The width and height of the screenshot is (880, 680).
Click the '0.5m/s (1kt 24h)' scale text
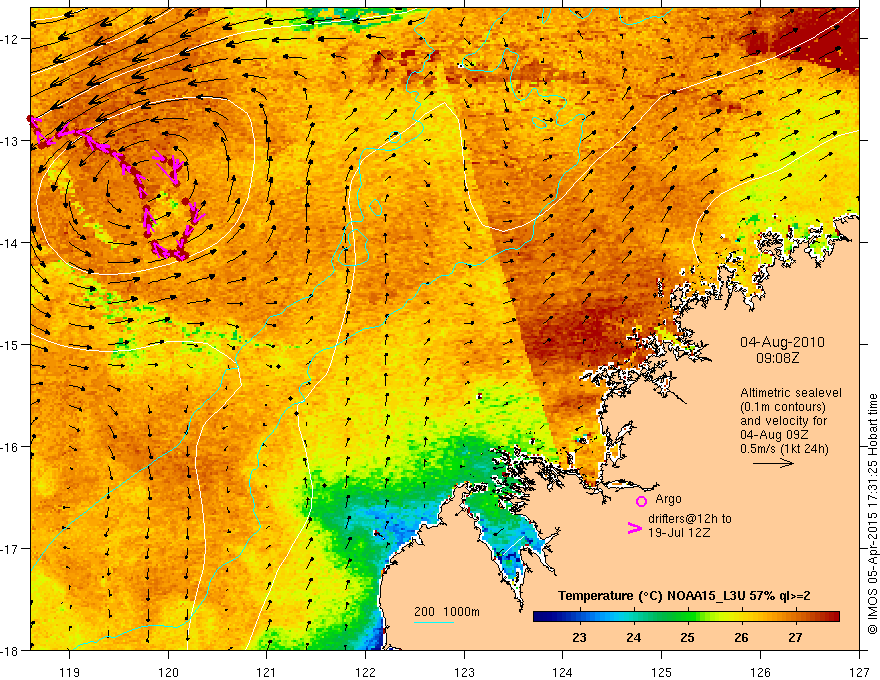tap(784, 448)
